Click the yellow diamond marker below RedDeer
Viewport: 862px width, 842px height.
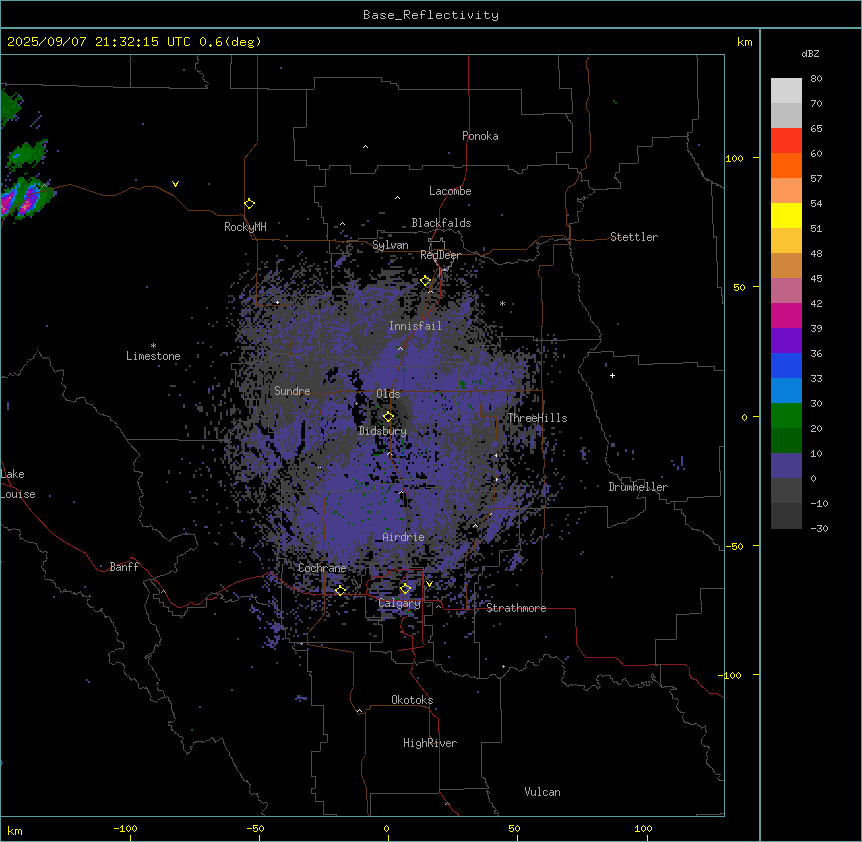426,281
